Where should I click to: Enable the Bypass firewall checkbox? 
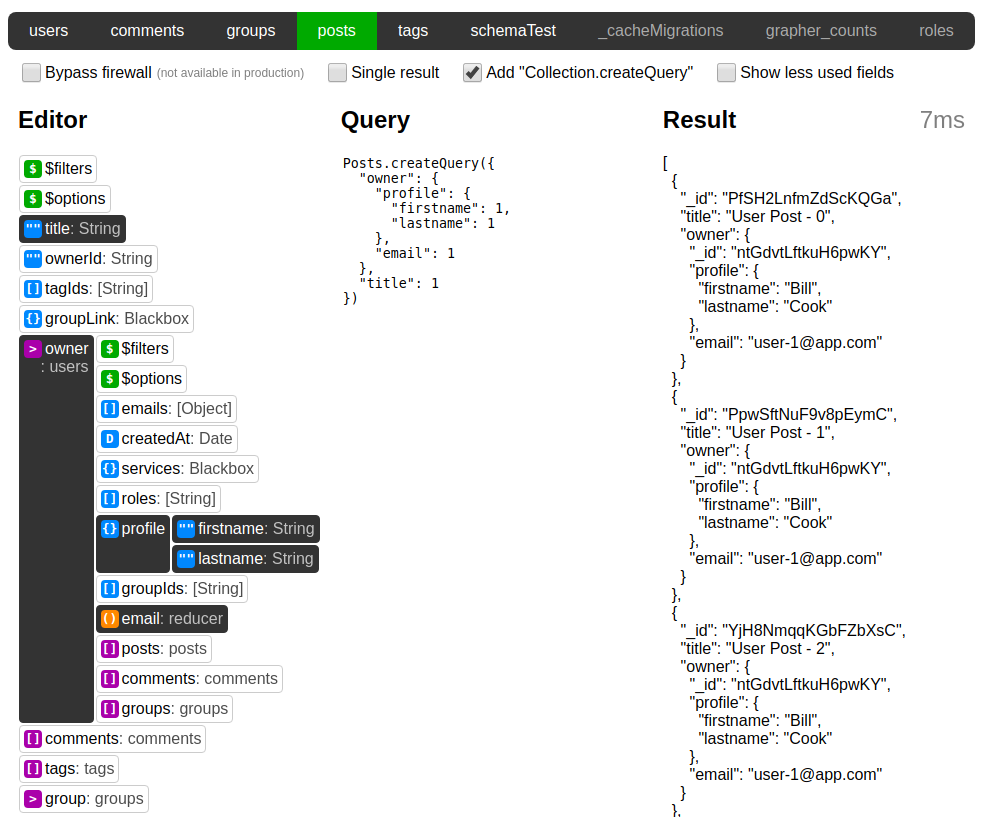pyautogui.click(x=31, y=73)
